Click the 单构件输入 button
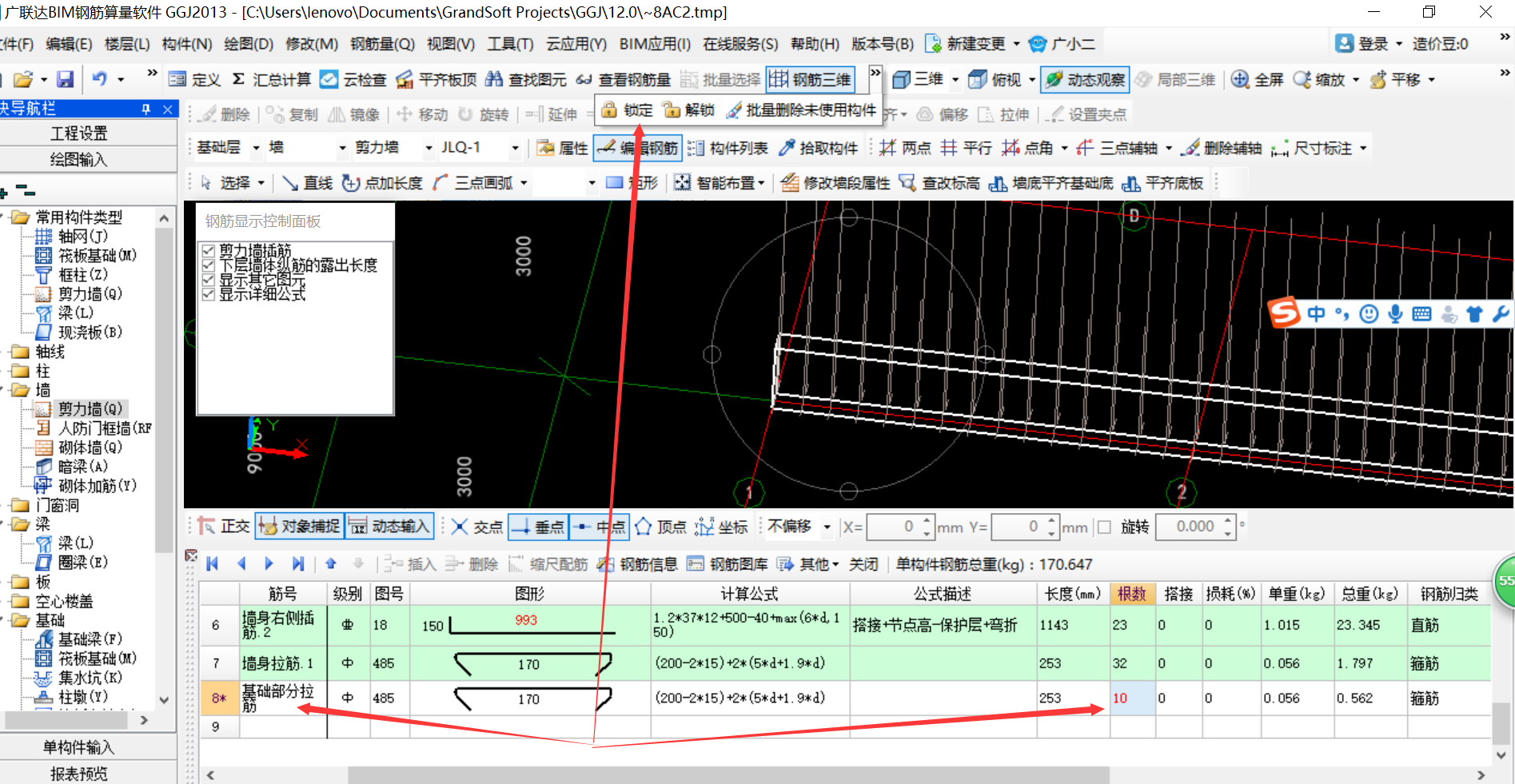The height and width of the screenshot is (784, 1515). (x=79, y=747)
